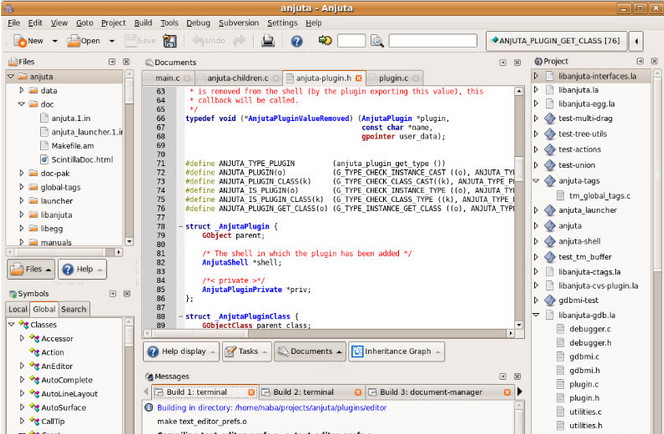Screen dimensions: 664x434
Task: Click the Save toolbar button
Action: (x=140, y=41)
